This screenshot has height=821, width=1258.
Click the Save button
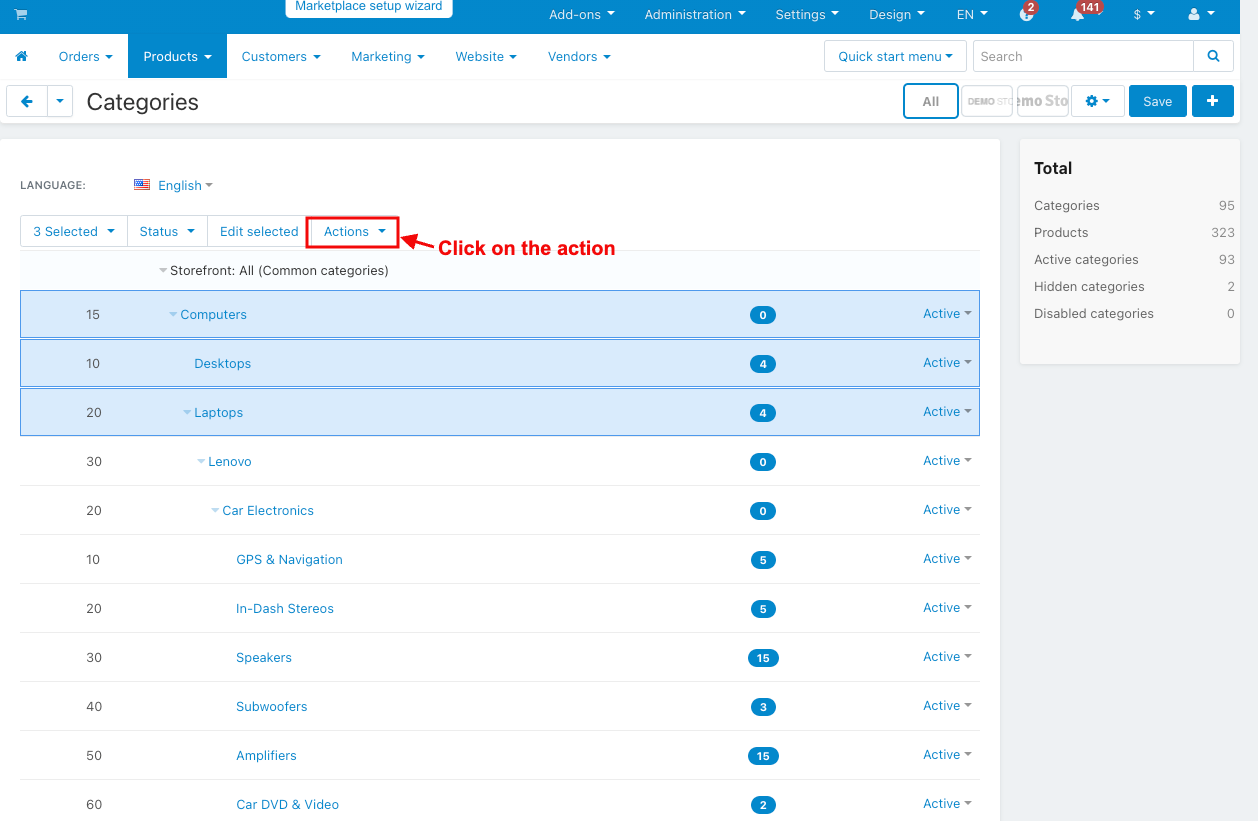(1157, 101)
